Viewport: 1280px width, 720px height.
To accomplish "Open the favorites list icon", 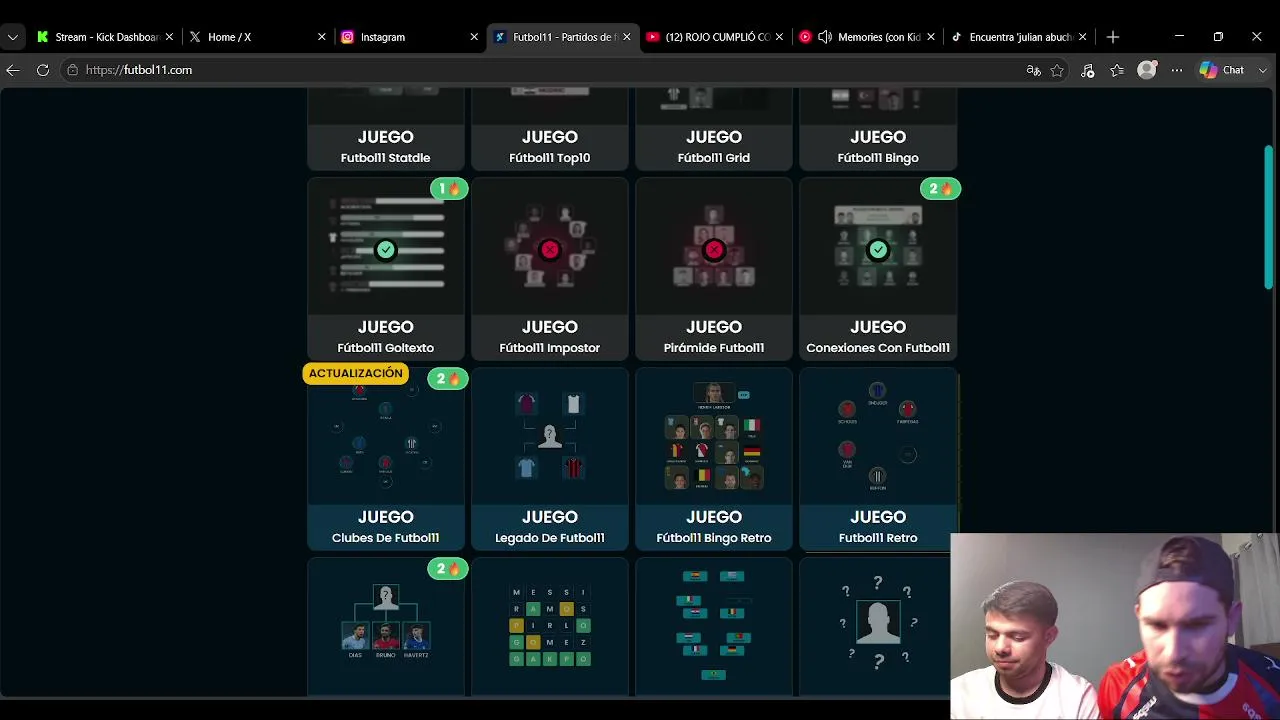I will tap(1117, 70).
